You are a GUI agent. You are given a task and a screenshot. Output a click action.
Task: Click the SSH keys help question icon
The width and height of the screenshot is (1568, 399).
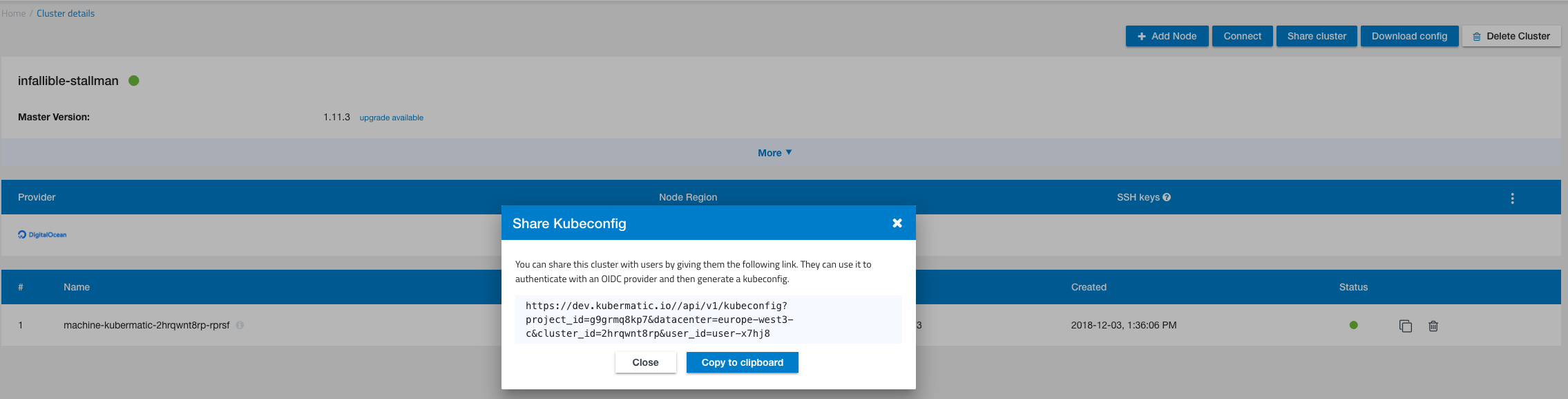point(1167,197)
